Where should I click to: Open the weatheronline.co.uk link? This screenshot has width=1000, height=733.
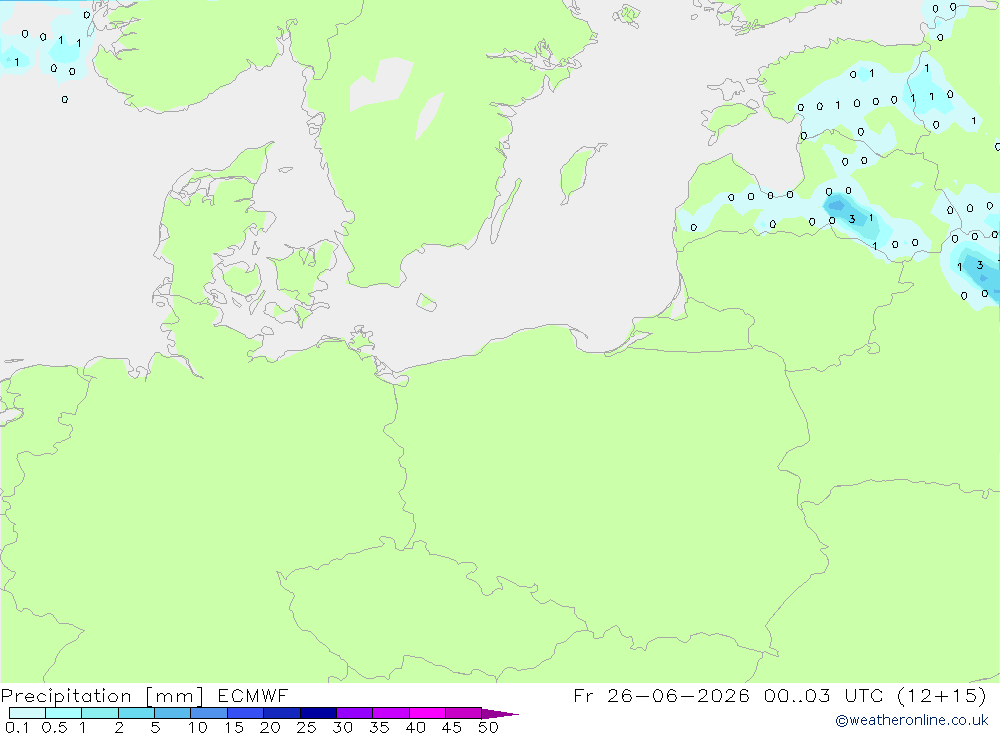point(912,720)
